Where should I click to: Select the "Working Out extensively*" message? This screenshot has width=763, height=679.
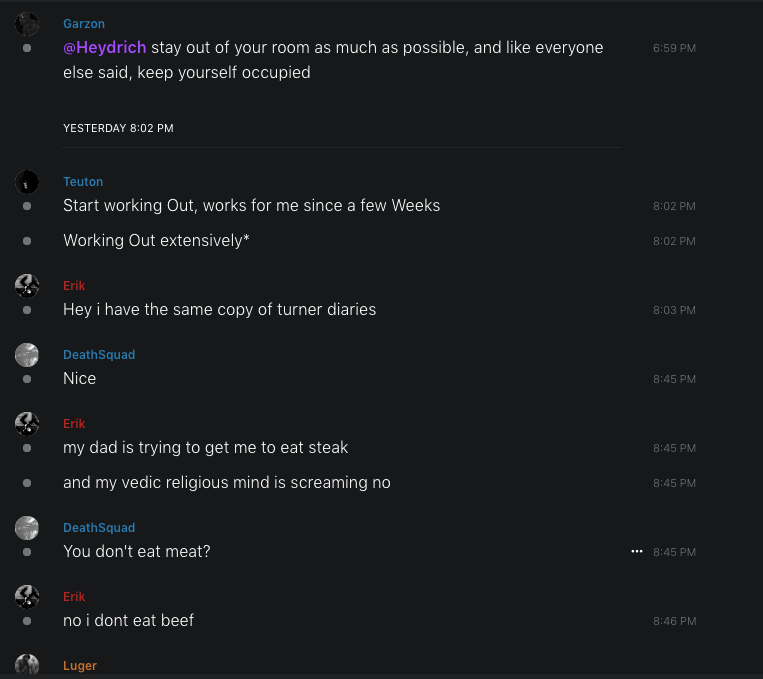coord(156,241)
